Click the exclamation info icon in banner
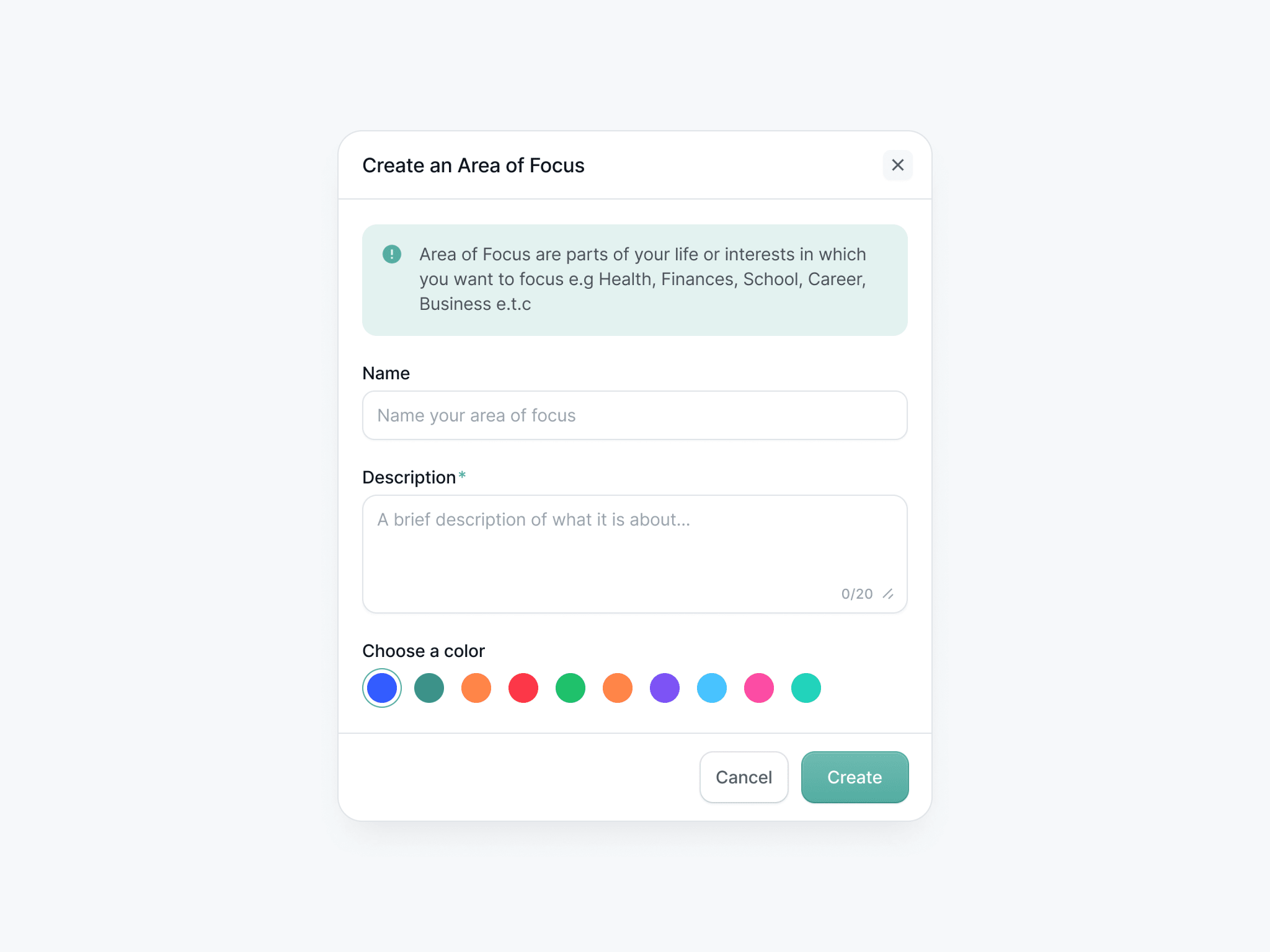This screenshot has height=952, width=1270. click(x=392, y=254)
